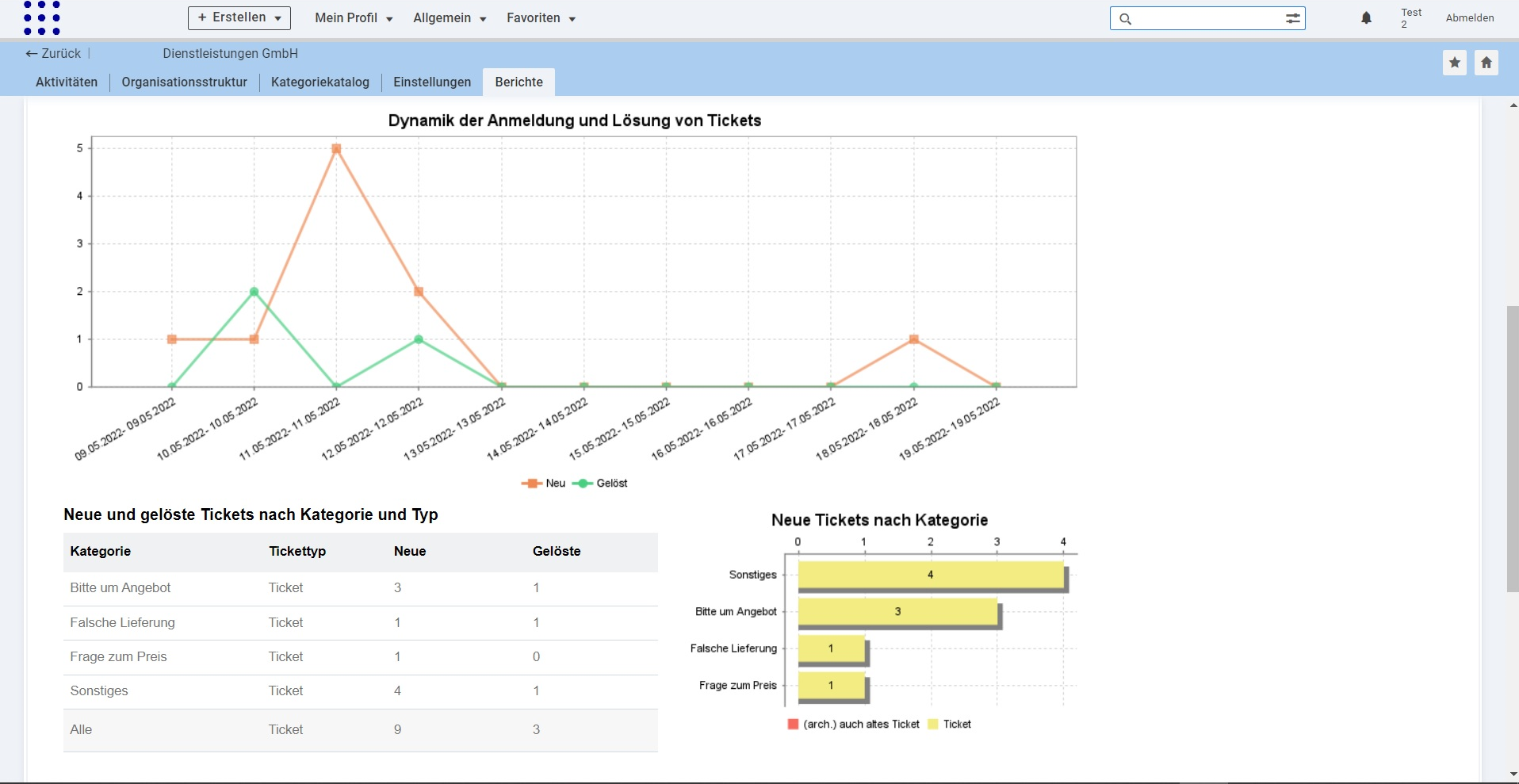Screen dimensions: 1519x784
Task: Click the search magnifier icon
Action: 1125,18
